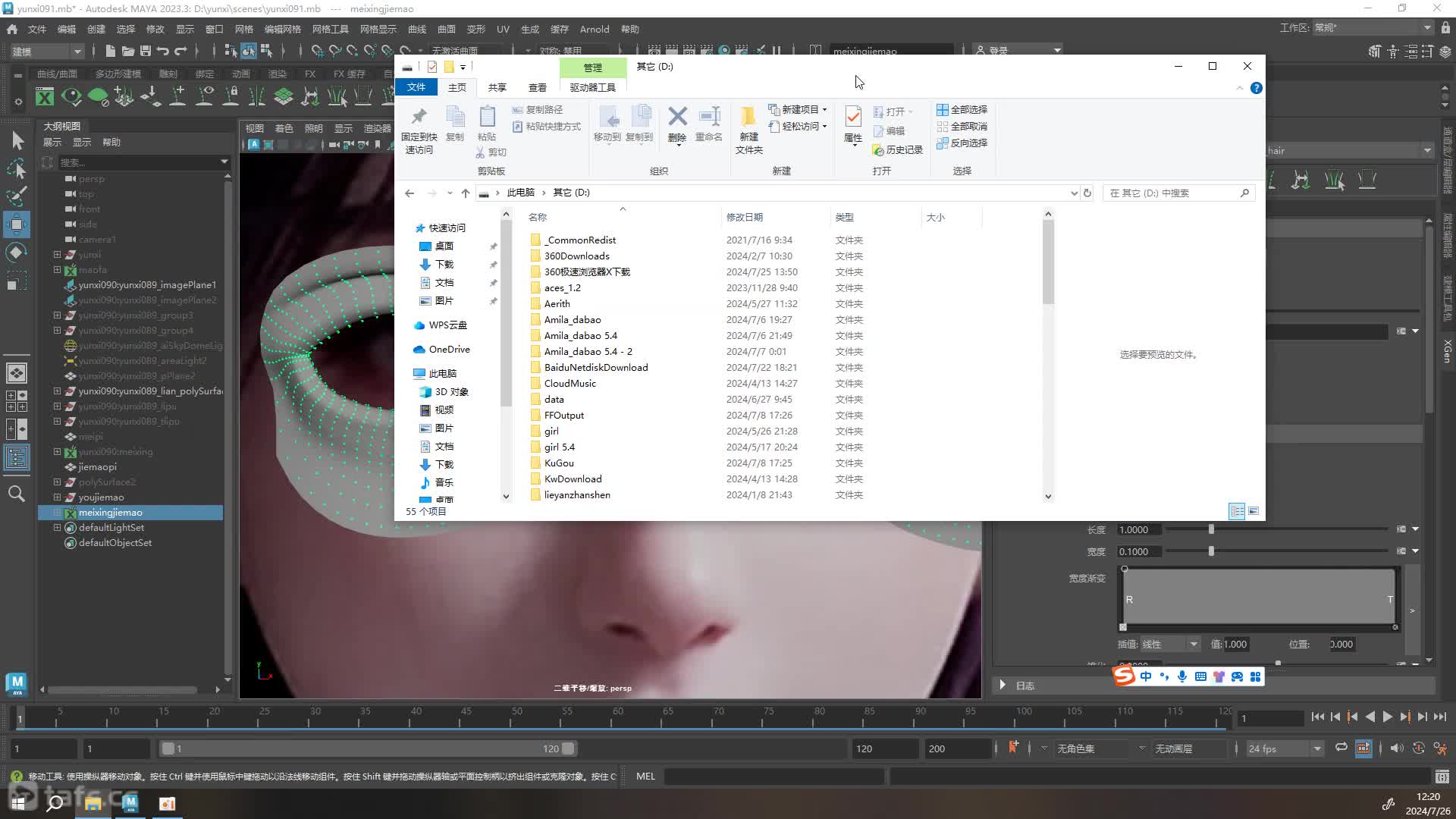Expand defaultLightSet node in outliner
The width and height of the screenshot is (1456, 819).
(x=57, y=527)
